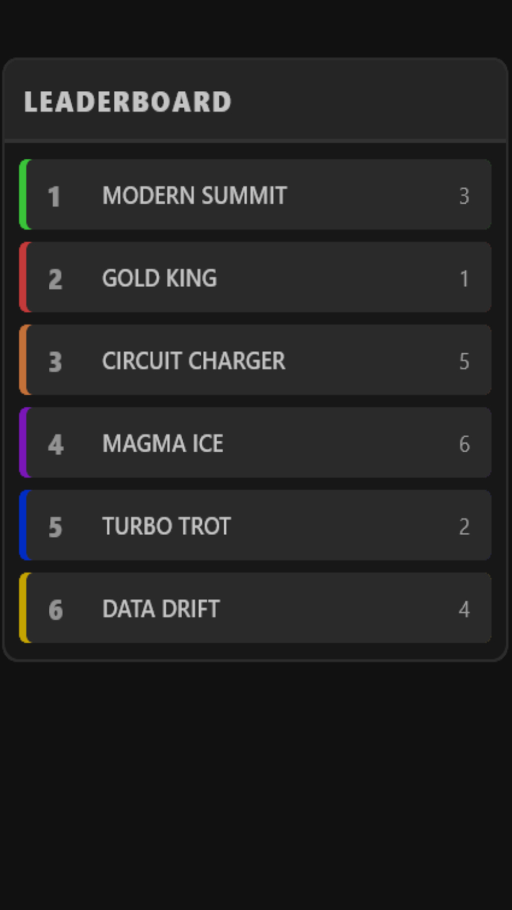Select the Circuit Charger leaderboard row
The image size is (512, 910).
pyautogui.click(x=255, y=360)
